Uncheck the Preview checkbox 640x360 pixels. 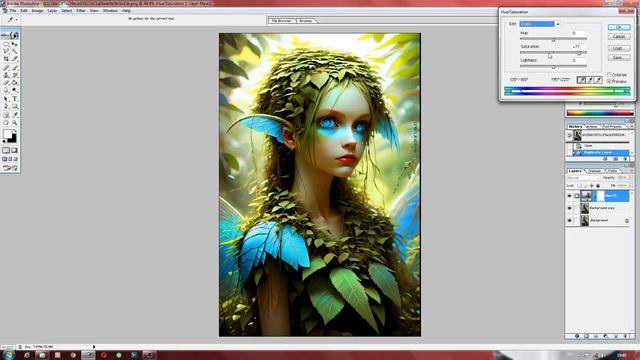pyautogui.click(x=609, y=81)
